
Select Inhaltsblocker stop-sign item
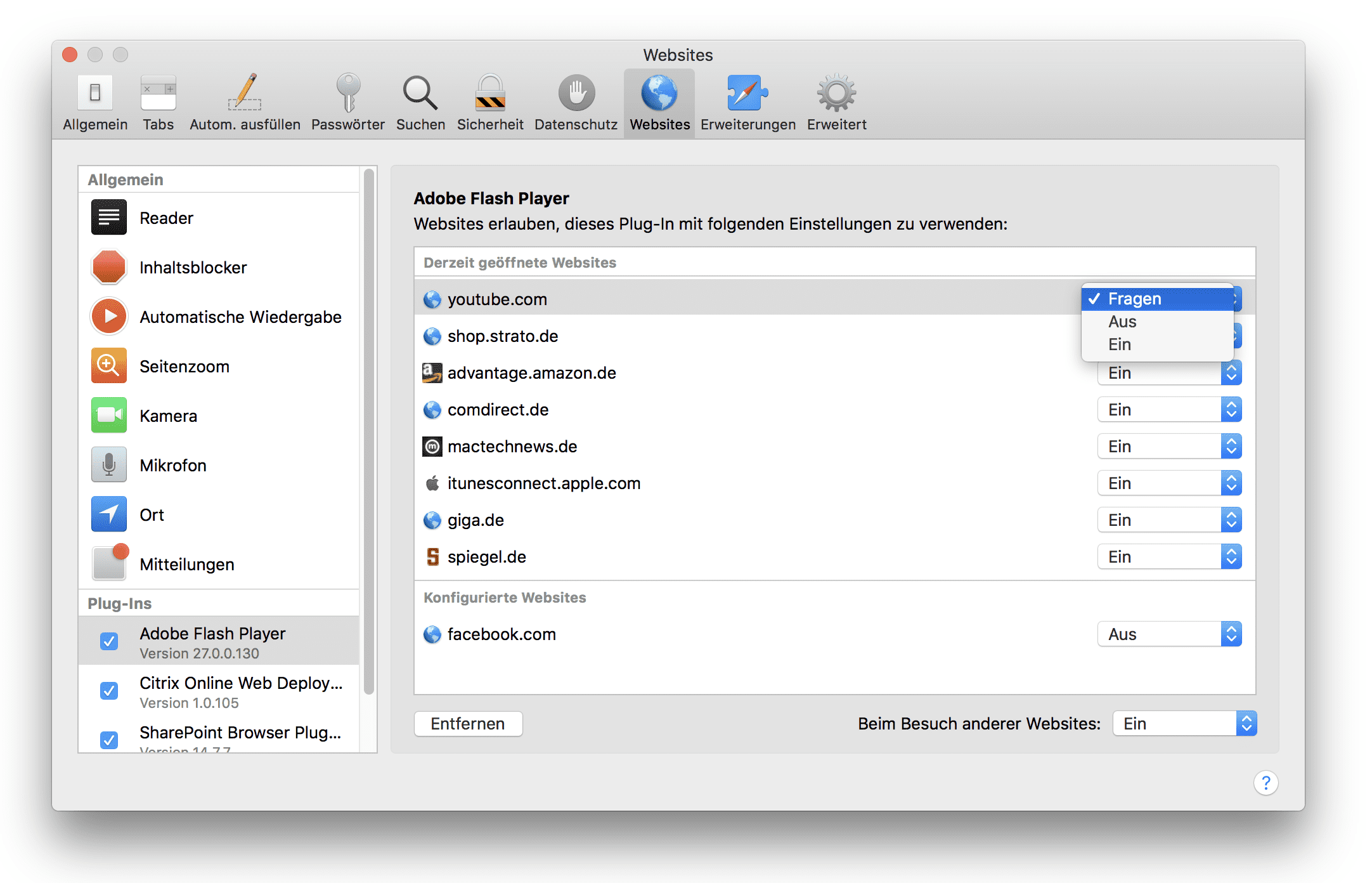219,267
